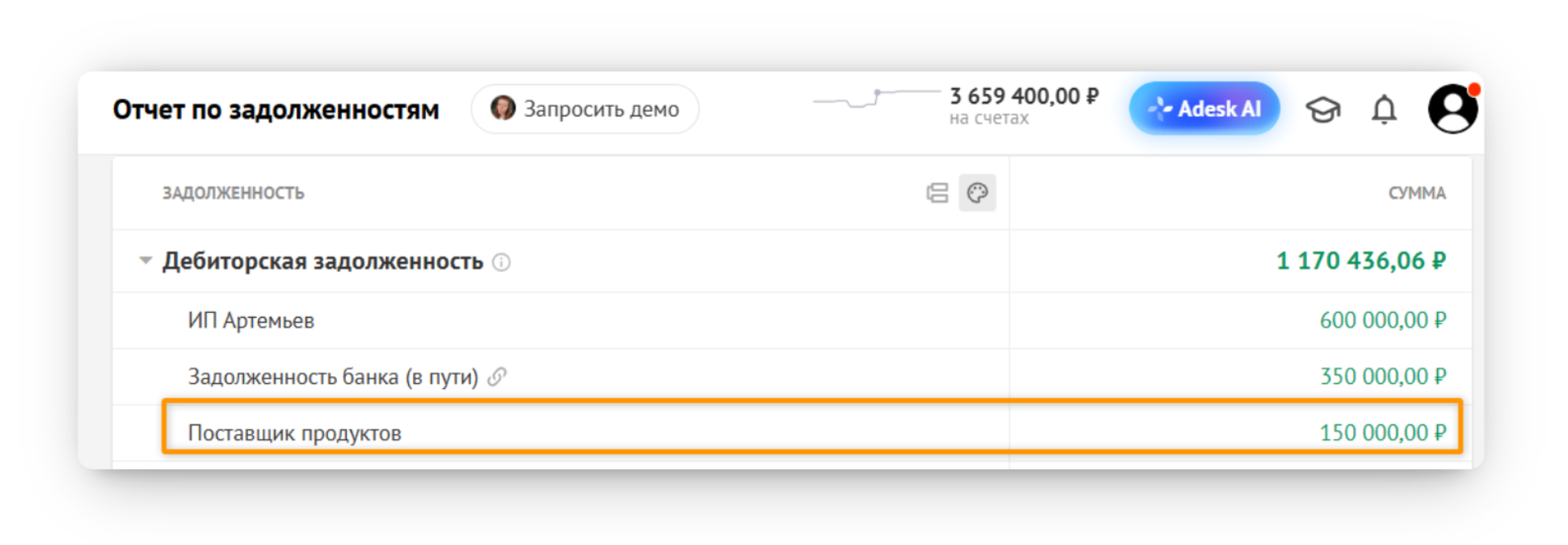The height and width of the screenshot is (545, 1568).
Task: Launch the Adesk AI assistant
Action: (x=1204, y=108)
